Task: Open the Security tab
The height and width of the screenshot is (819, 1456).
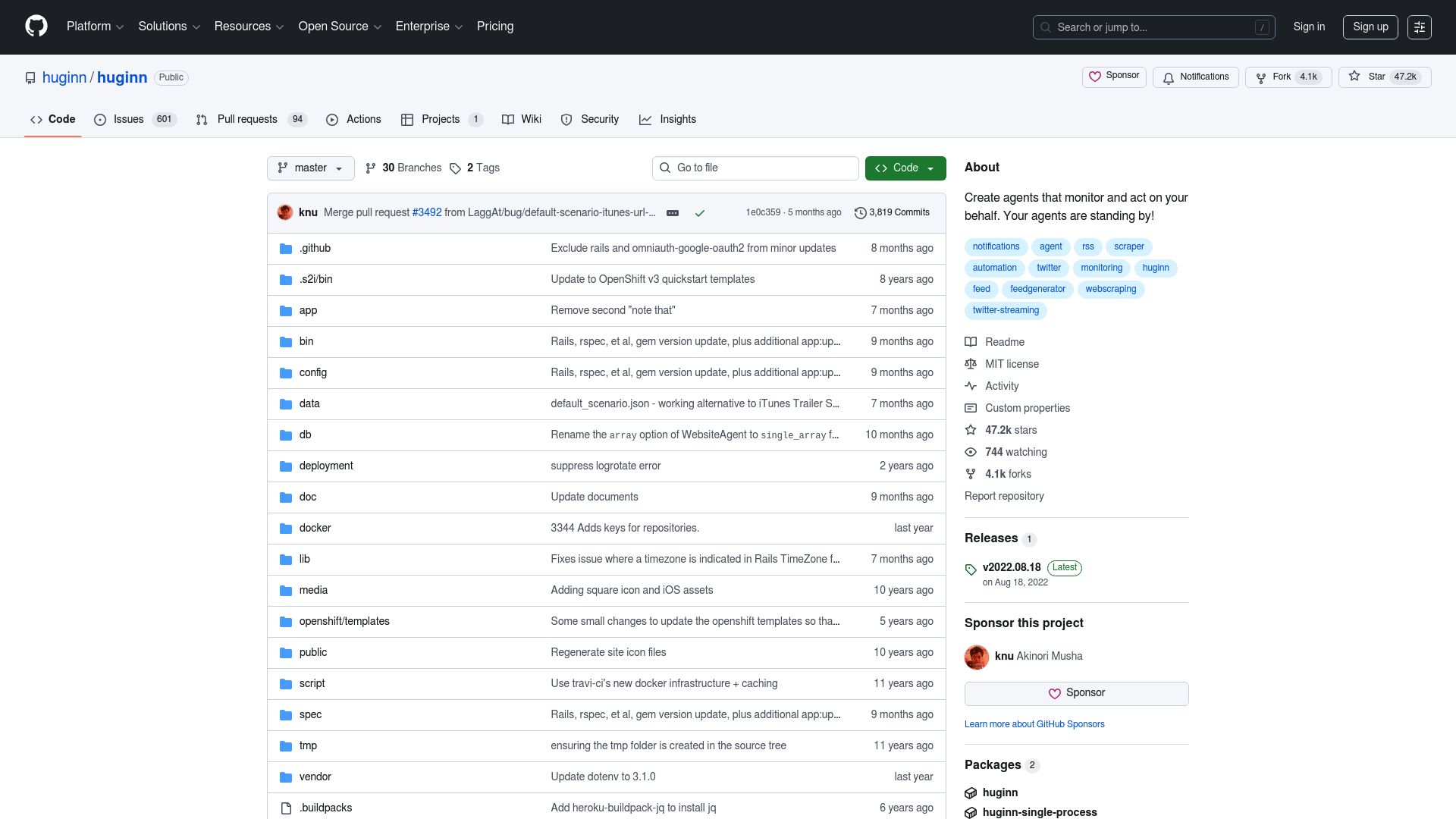Action: point(590,120)
